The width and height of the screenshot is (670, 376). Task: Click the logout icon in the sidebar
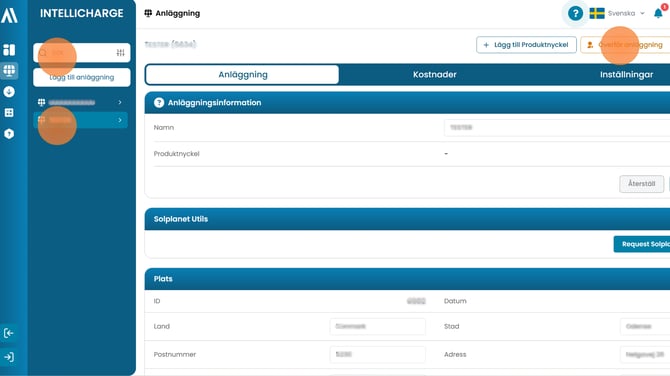click(x=9, y=333)
